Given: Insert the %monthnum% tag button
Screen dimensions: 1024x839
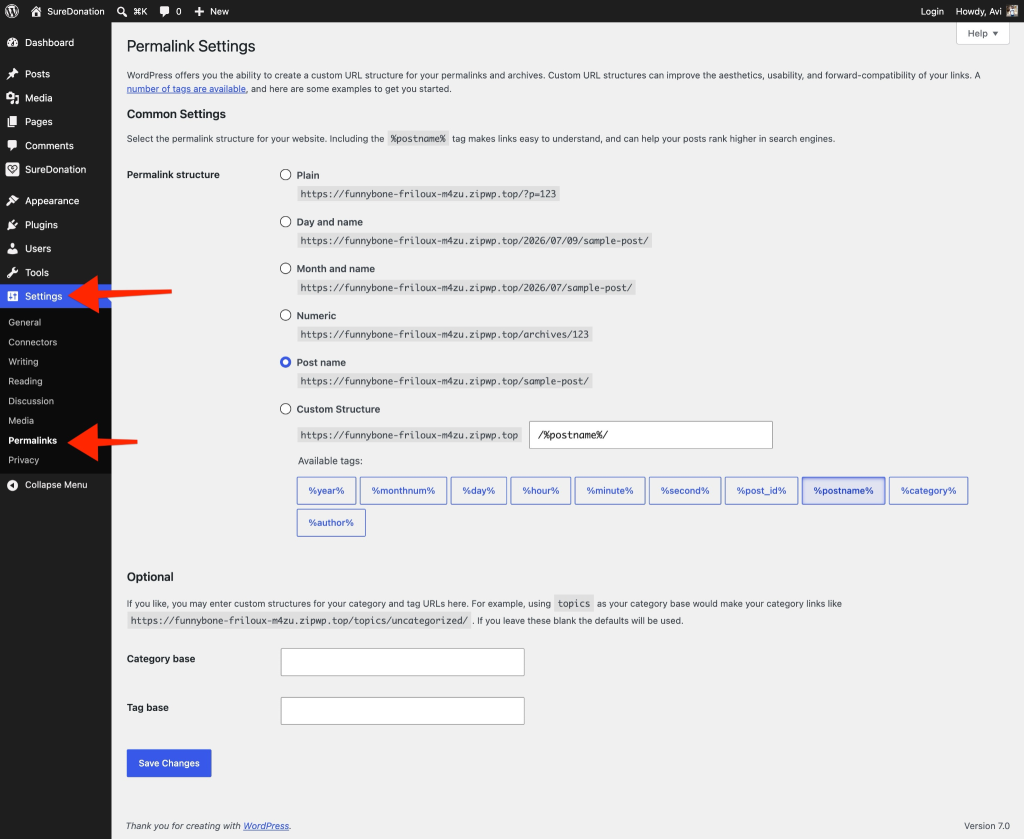Looking at the screenshot, I should (x=404, y=491).
